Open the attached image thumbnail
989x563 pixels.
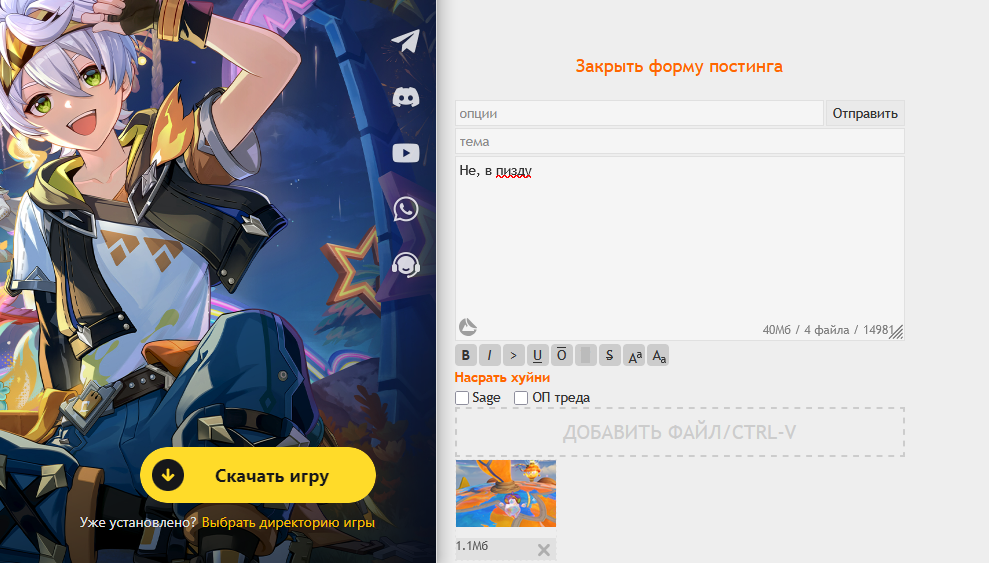pyautogui.click(x=506, y=494)
